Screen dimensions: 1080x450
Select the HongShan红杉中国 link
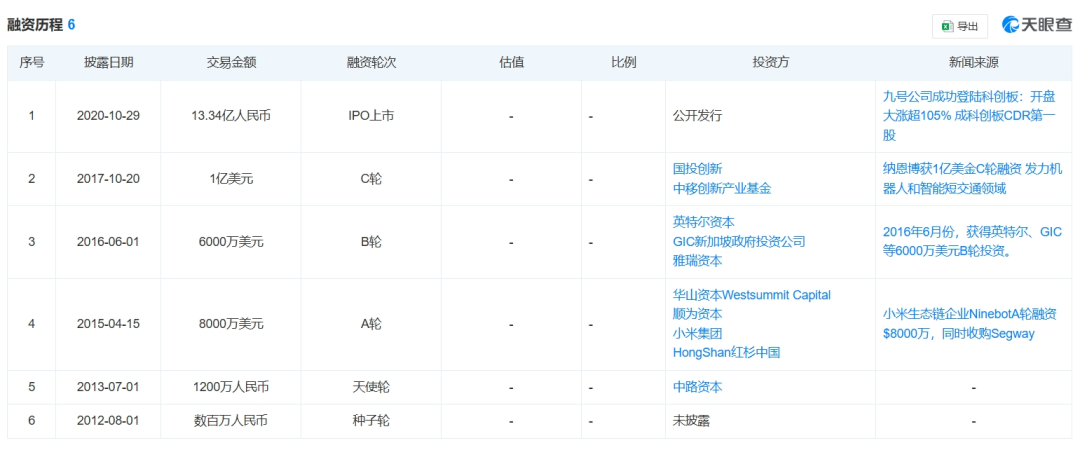click(x=726, y=352)
